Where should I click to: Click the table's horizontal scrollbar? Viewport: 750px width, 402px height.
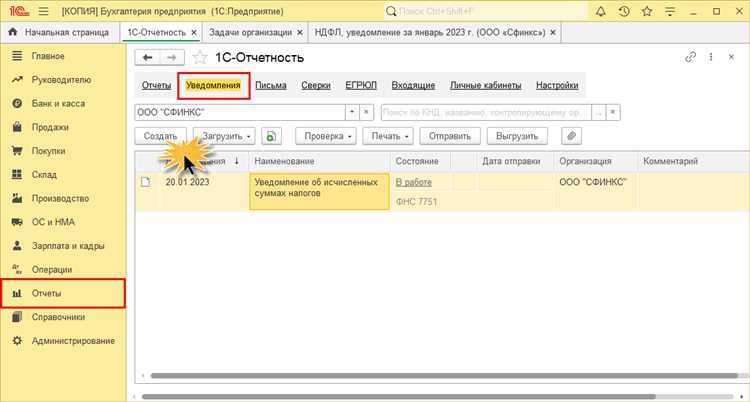(444, 376)
